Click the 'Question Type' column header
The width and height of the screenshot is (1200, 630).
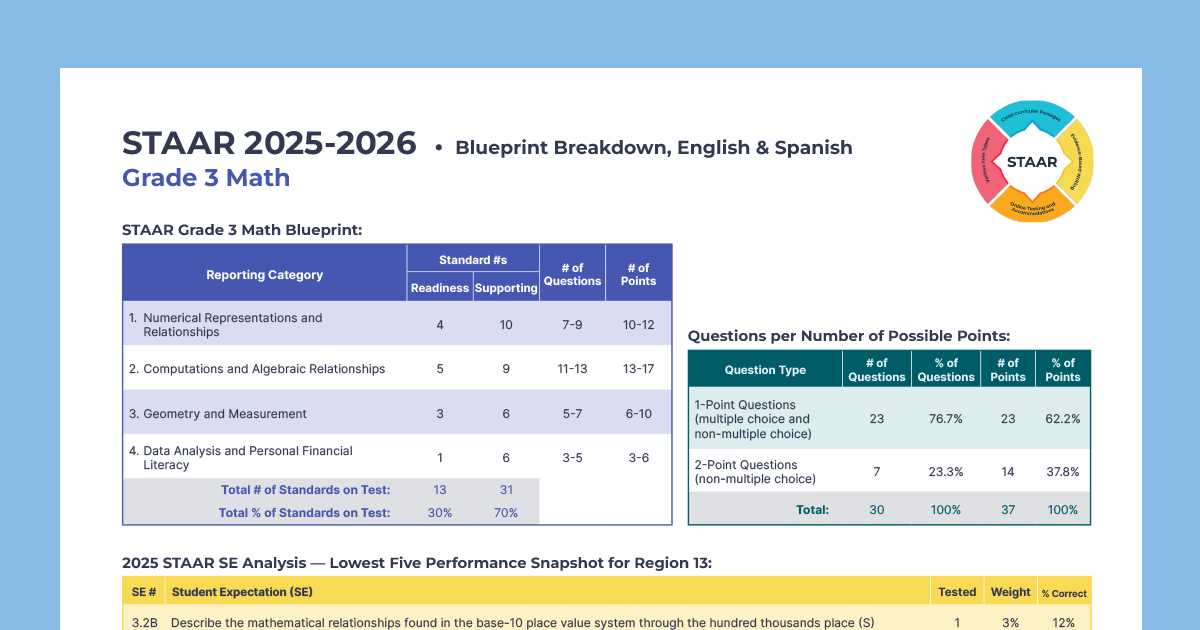(765, 370)
